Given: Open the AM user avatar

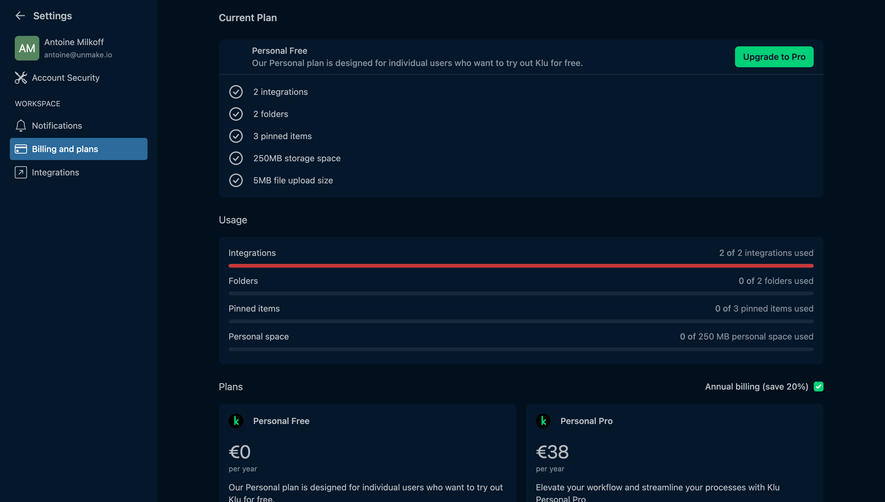Looking at the screenshot, I should click(27, 48).
